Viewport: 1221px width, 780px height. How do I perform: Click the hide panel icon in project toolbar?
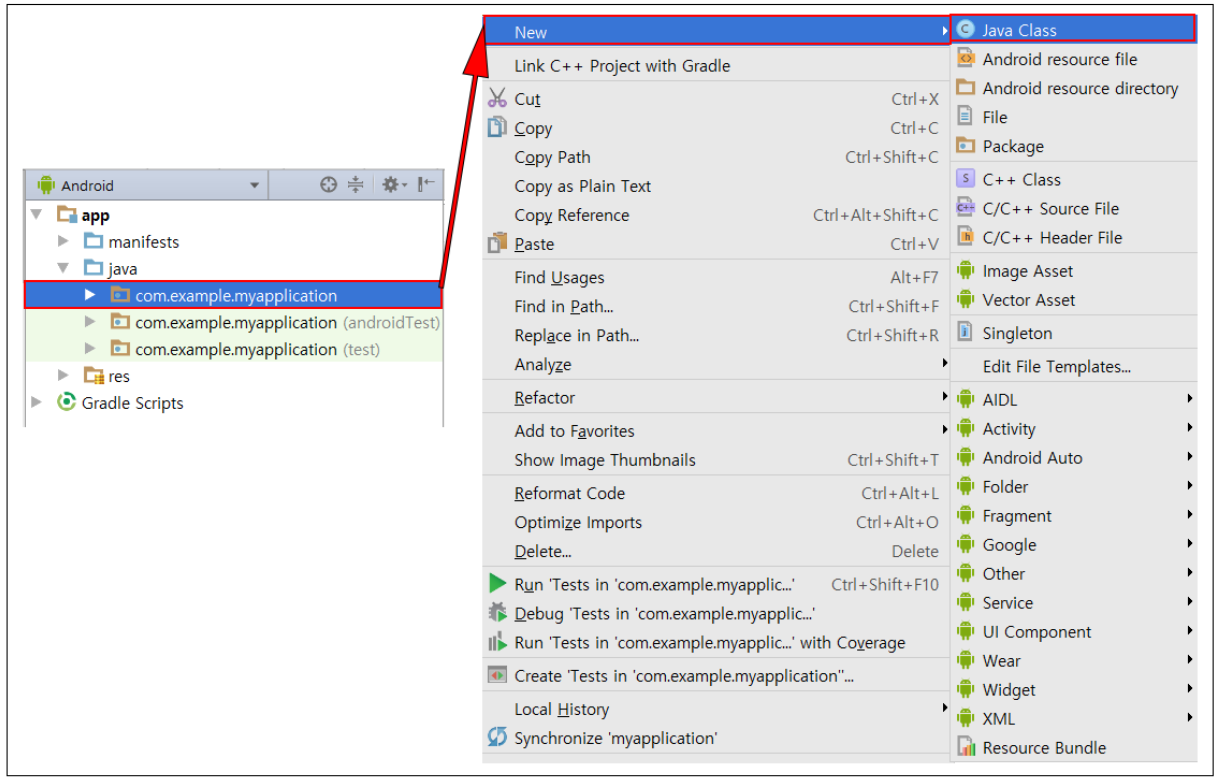pos(427,185)
